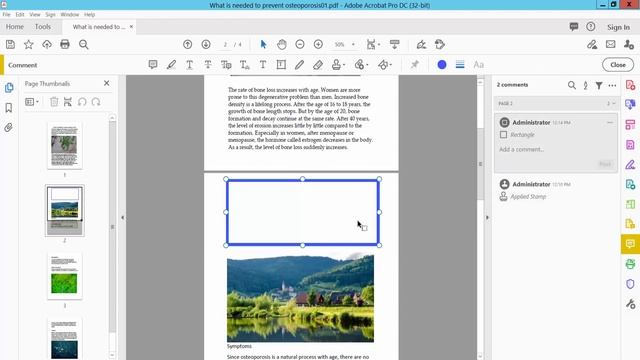This screenshot has height=360, width=640.
Task: Select the Text box tool
Action: coord(281,65)
